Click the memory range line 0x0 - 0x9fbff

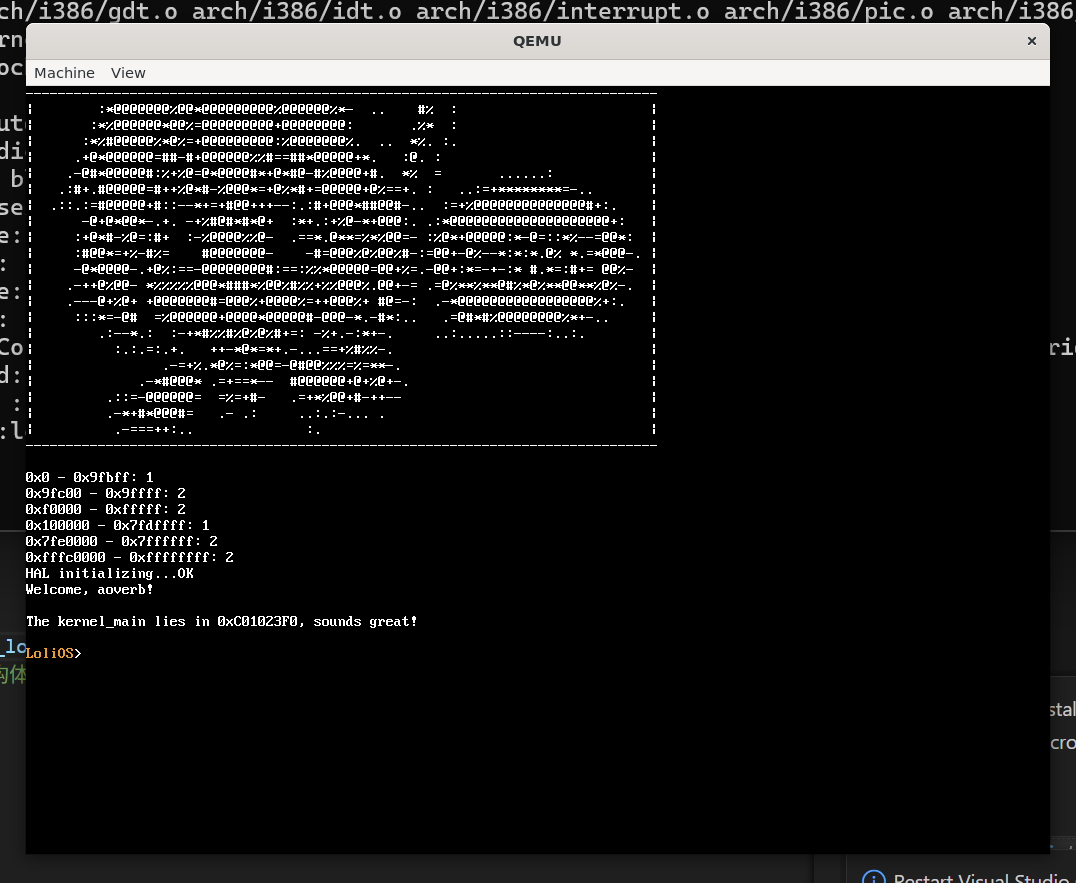(x=89, y=477)
